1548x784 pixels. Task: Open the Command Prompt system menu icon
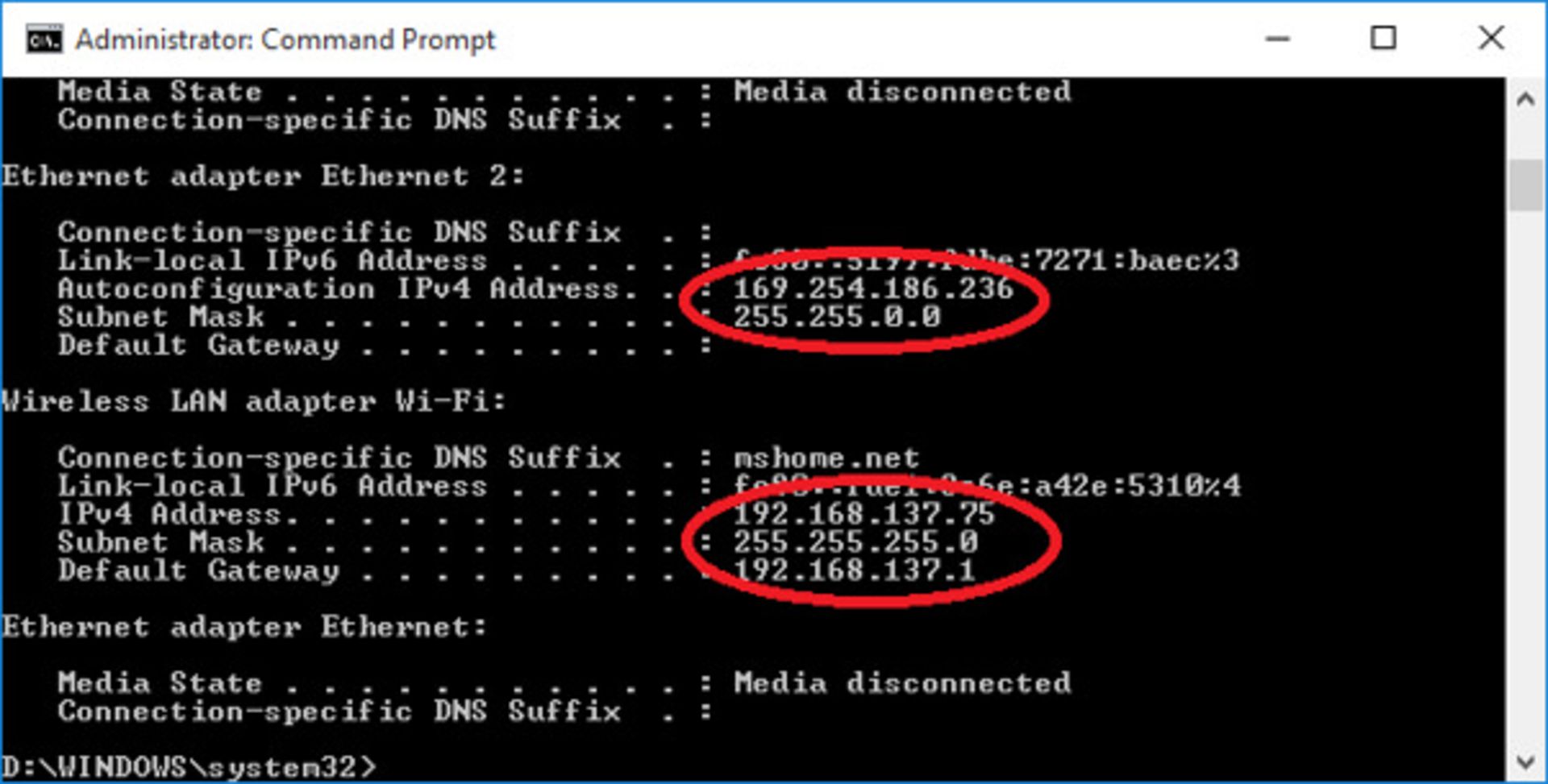click(x=44, y=39)
